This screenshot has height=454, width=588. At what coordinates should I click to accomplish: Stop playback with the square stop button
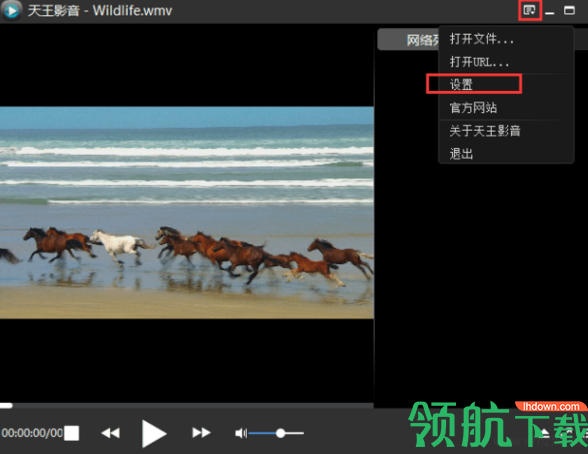click(x=71, y=433)
